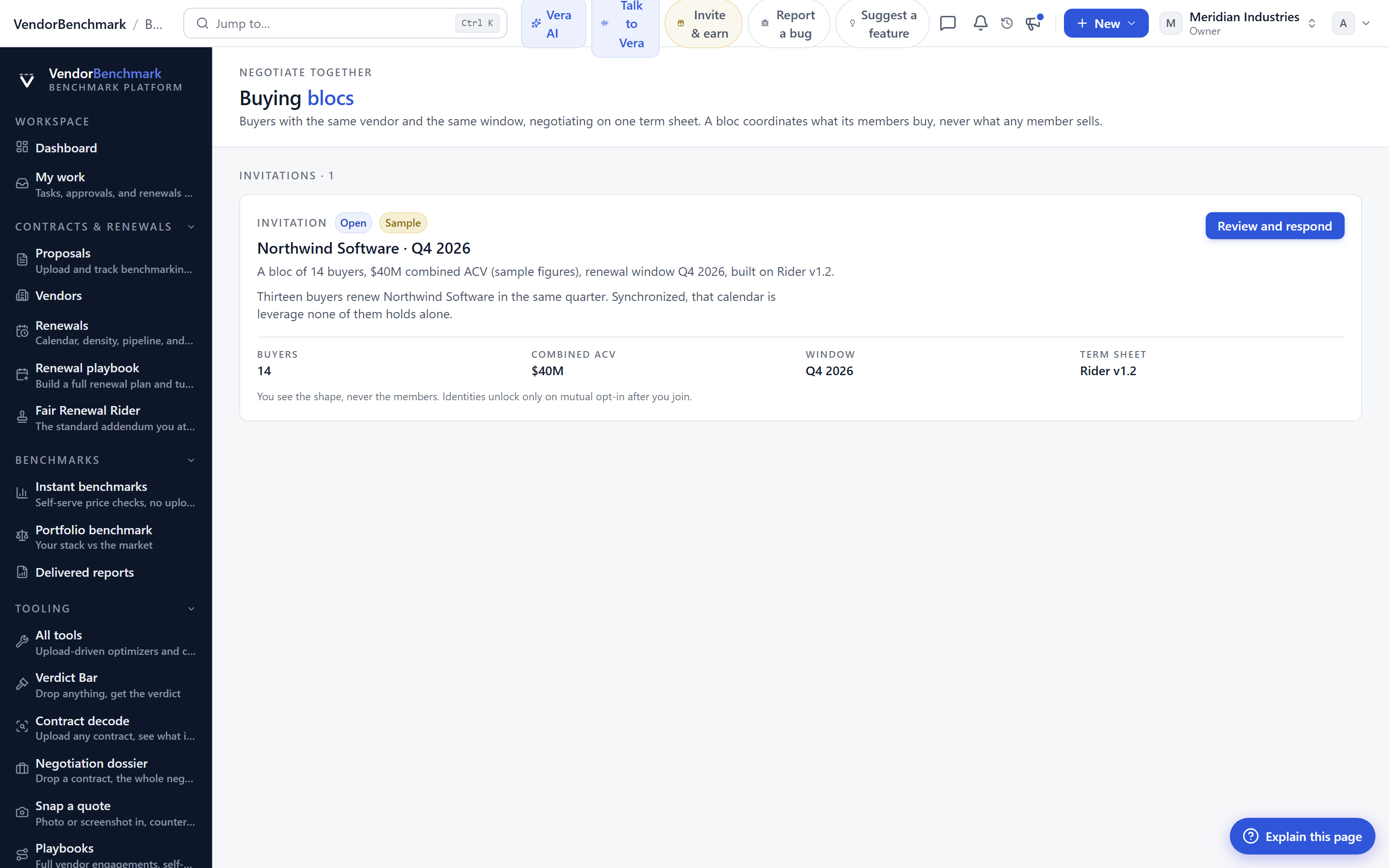This screenshot has height=868, width=1389.
Task: Open the Dashboard icon in sidebar
Action: (22, 147)
